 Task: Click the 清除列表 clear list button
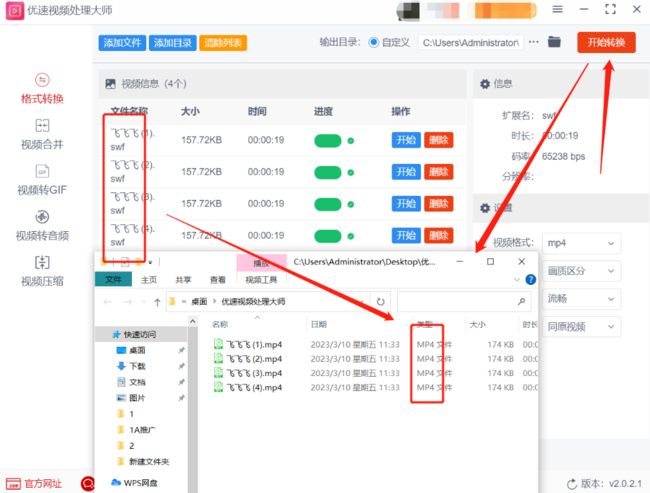click(223, 43)
